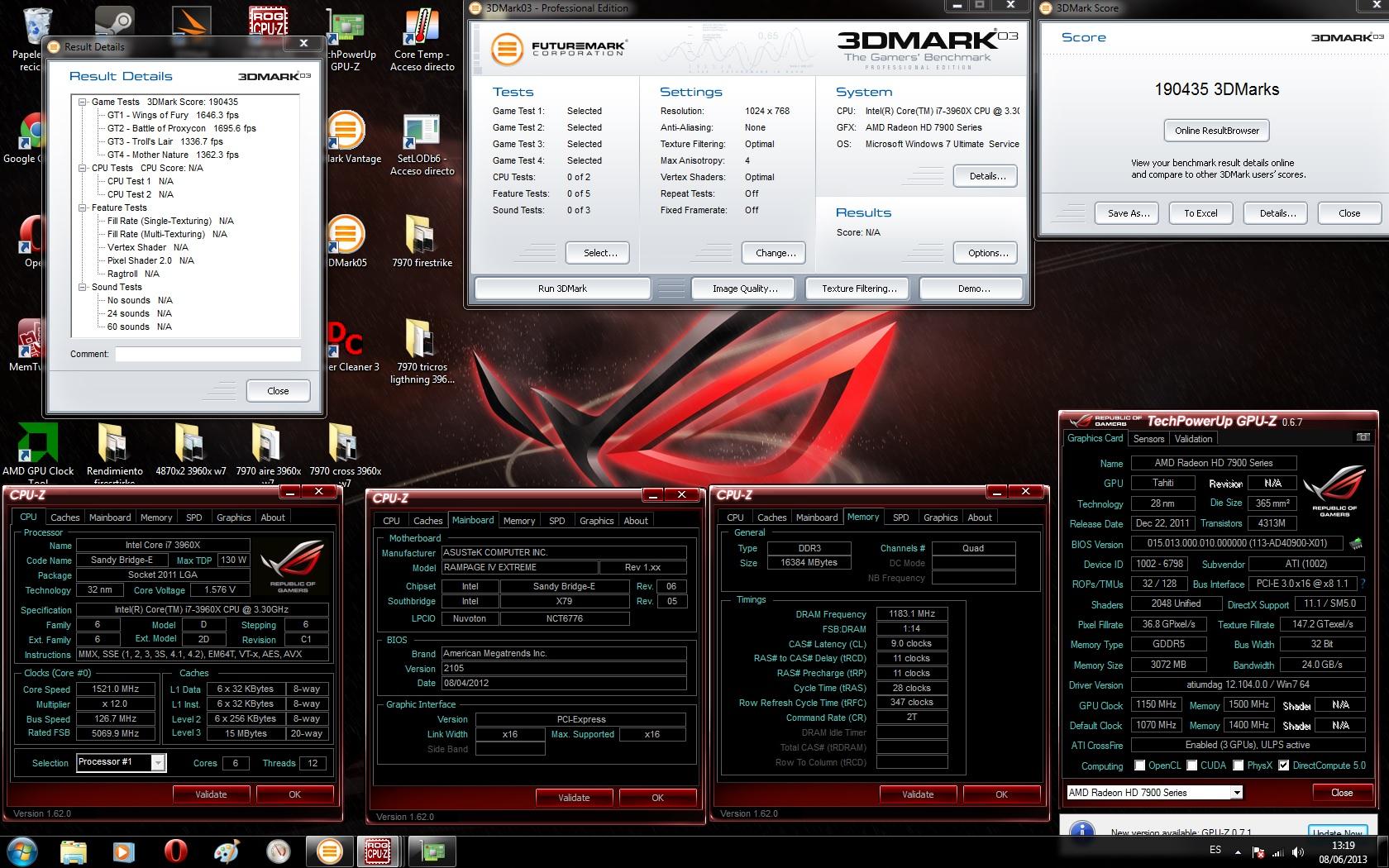Click the ES language indicator in tray
Image resolution: width=1389 pixels, height=868 pixels.
pos(1215,850)
